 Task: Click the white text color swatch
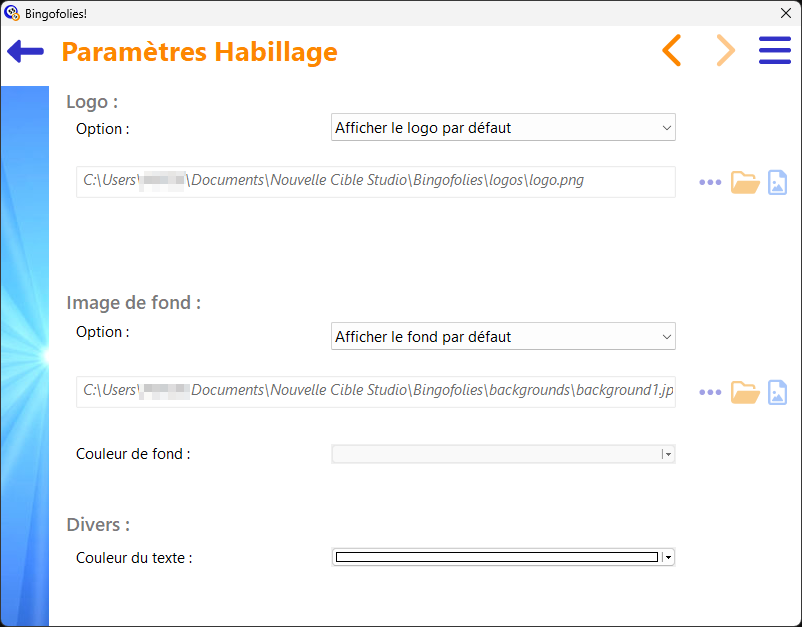point(497,557)
